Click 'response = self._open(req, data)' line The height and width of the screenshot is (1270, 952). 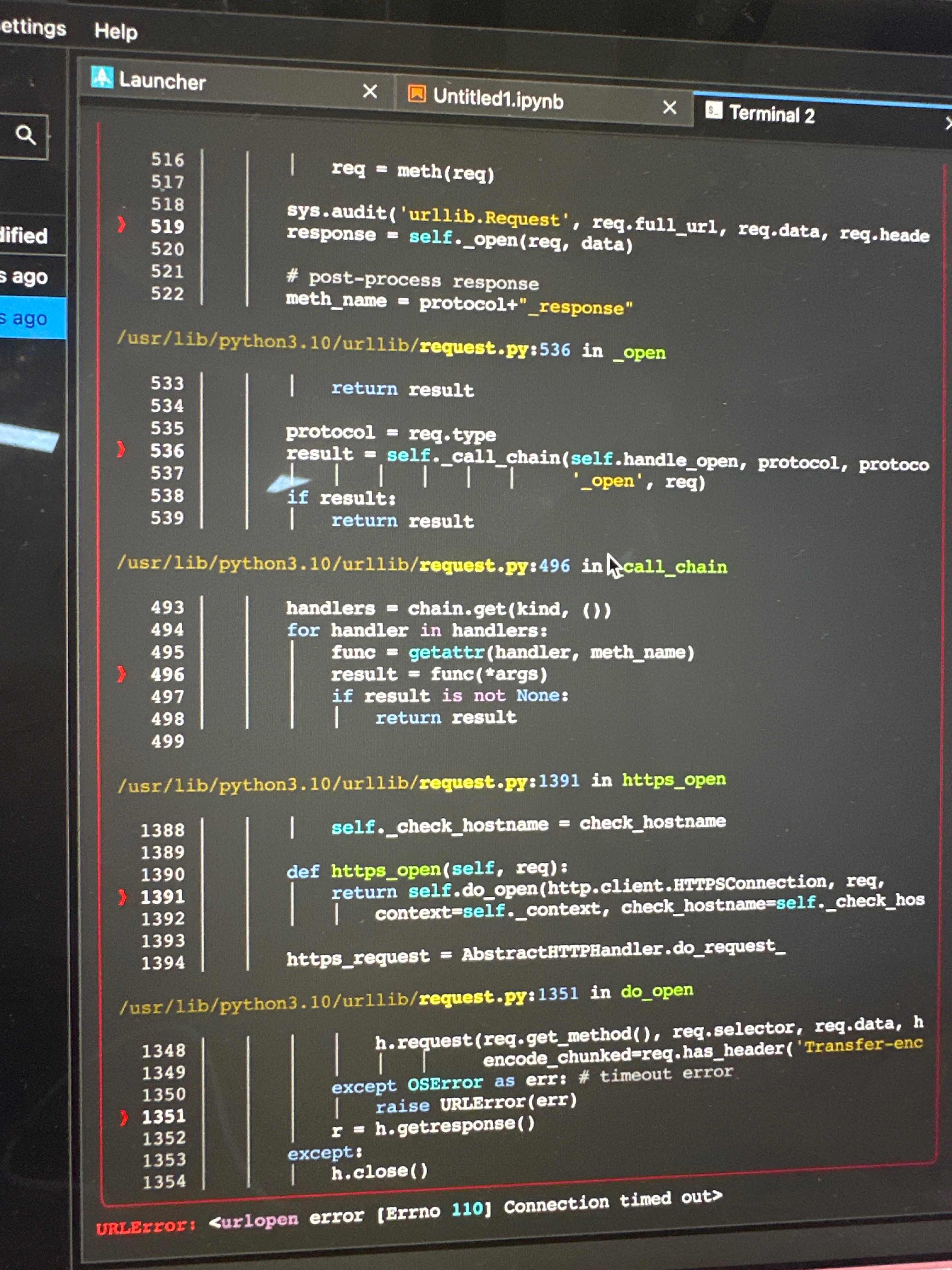point(460,239)
